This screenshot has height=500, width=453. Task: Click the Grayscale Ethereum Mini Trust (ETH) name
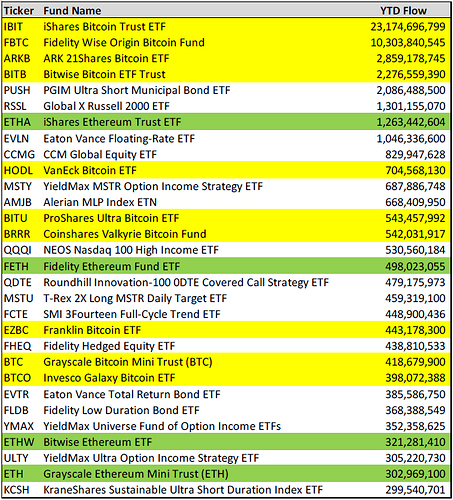pos(136,474)
